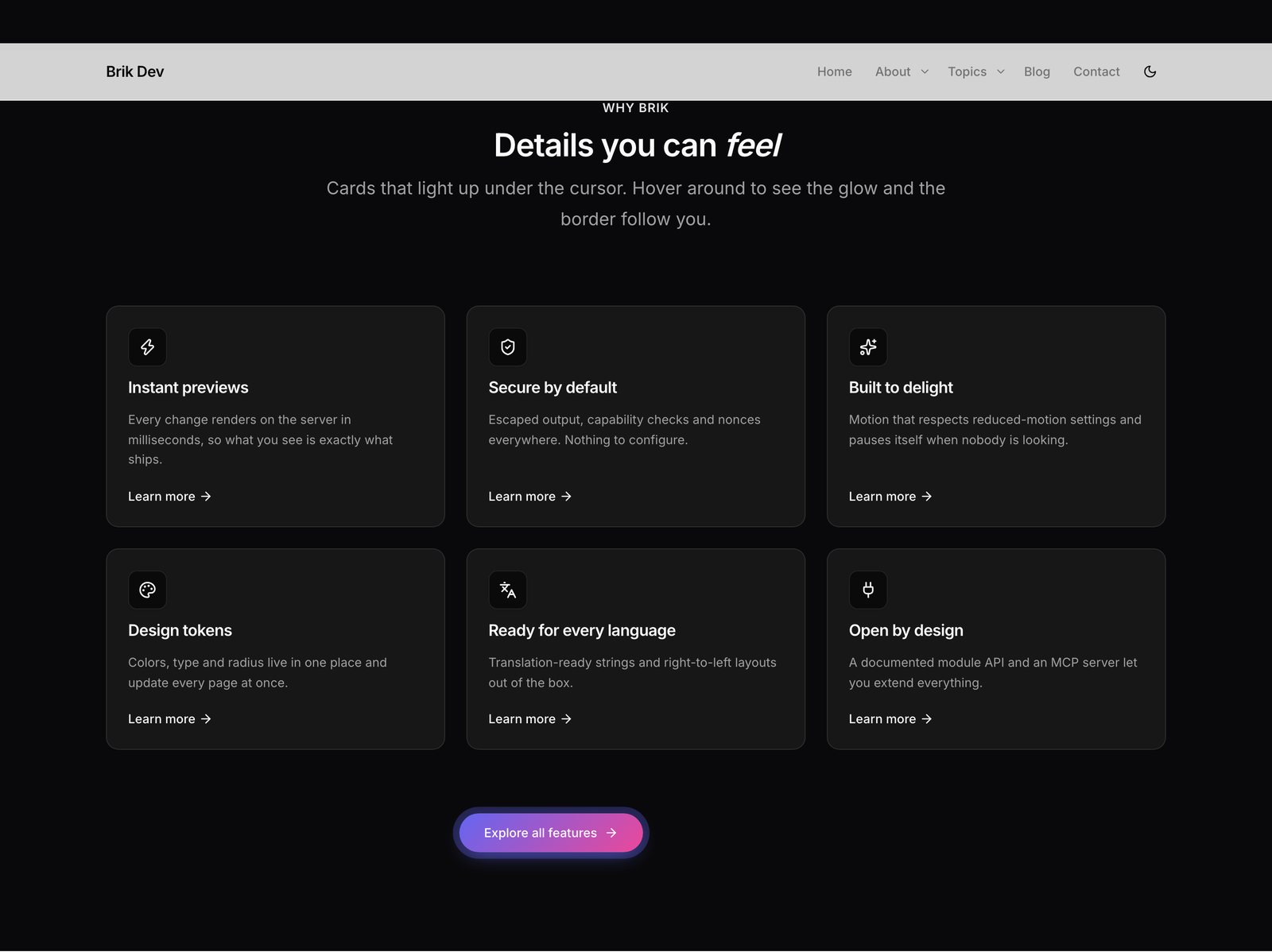
Task: Expand the About menu chevron
Action: point(925,72)
